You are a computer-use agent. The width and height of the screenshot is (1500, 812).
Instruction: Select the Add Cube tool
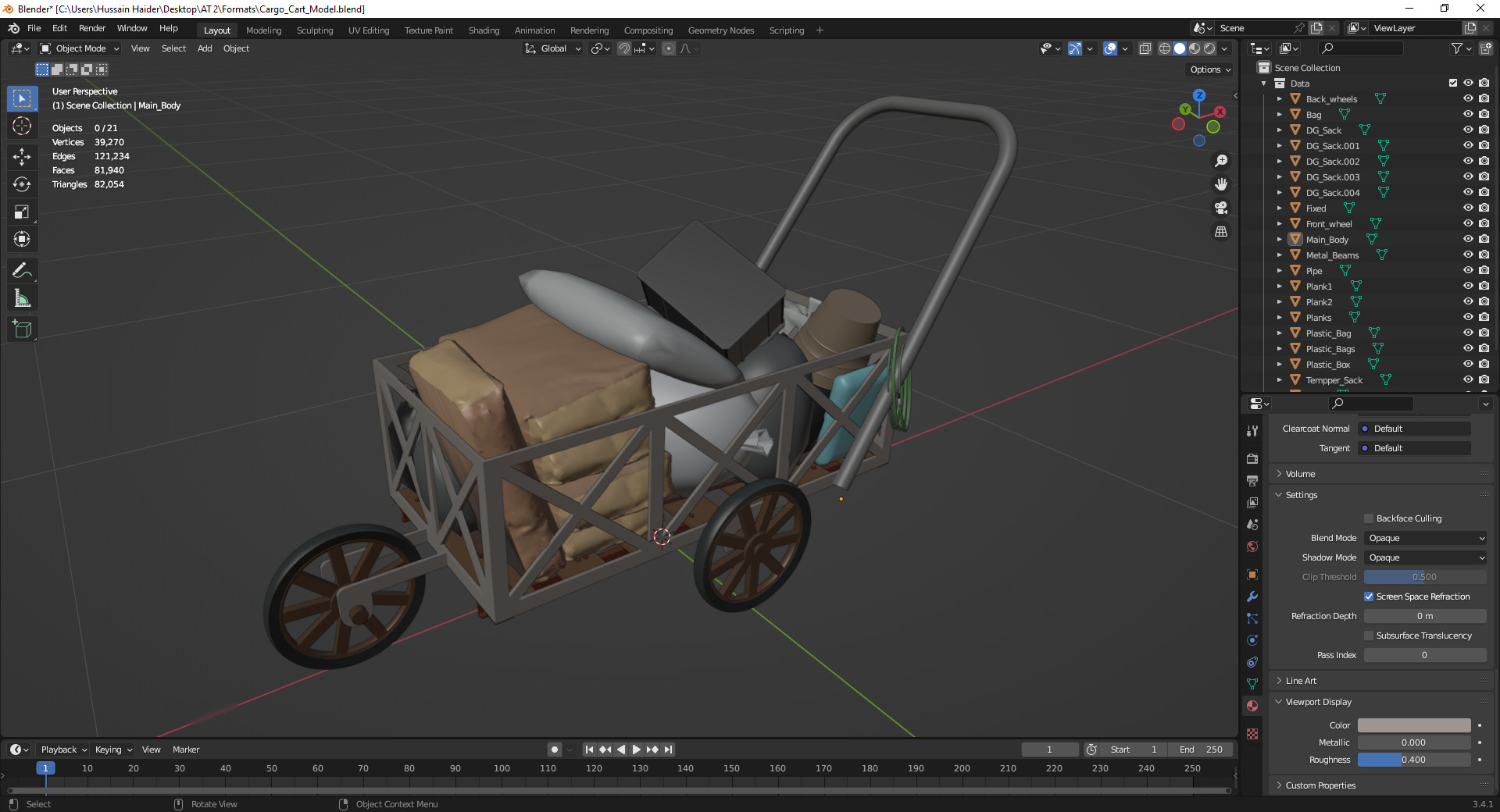[22, 329]
